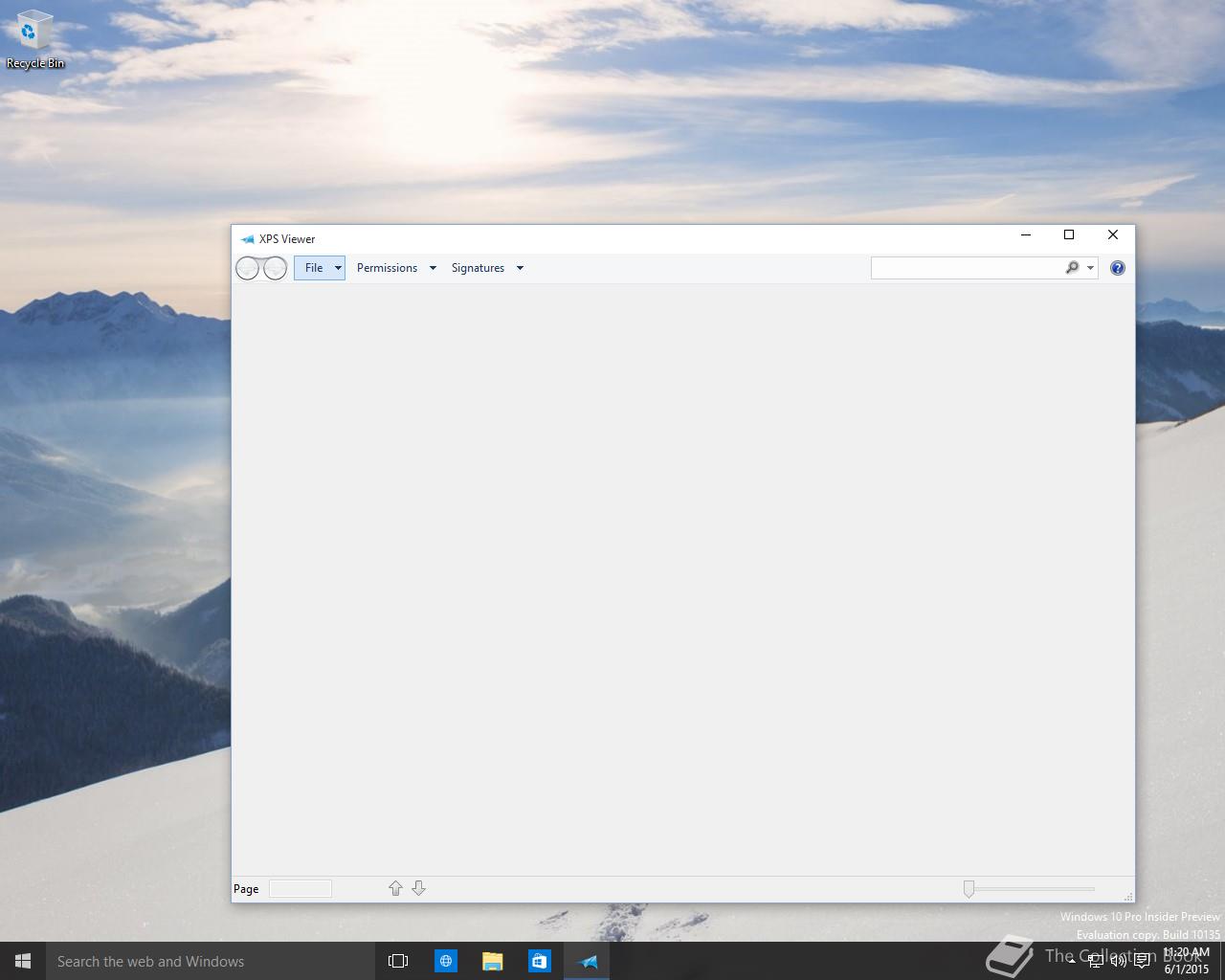The height and width of the screenshot is (980, 1225).
Task: Click the Search the web and Windows box
Action: pyautogui.click(x=211, y=961)
